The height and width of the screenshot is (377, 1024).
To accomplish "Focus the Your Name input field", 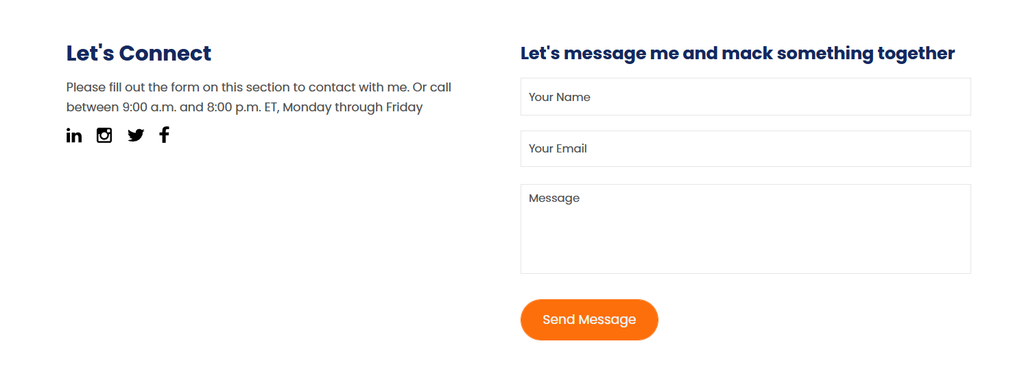I will (745, 97).
